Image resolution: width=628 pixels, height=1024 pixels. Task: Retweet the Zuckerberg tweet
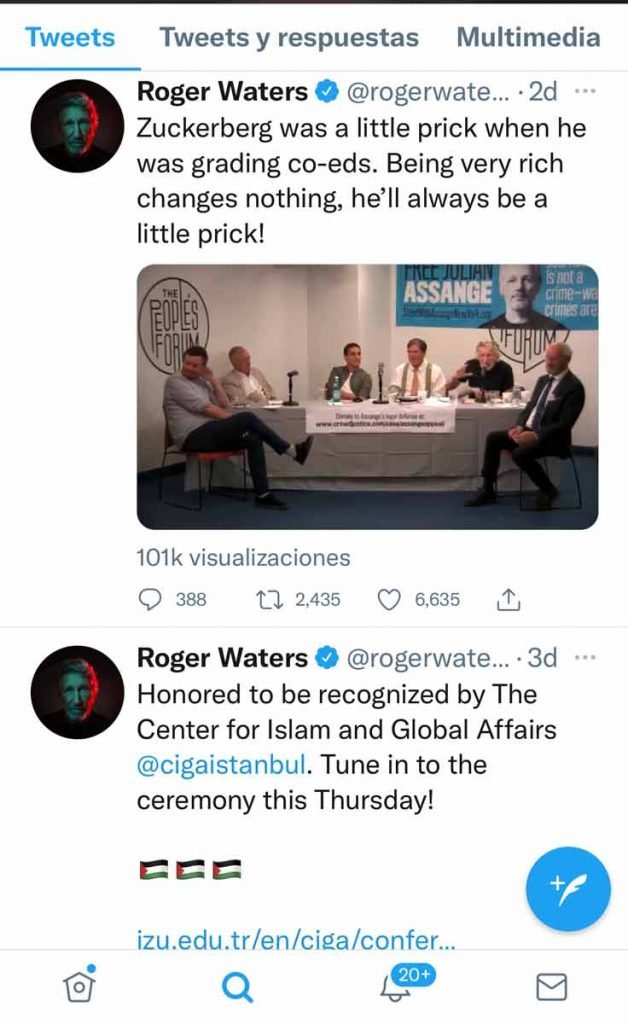point(270,600)
